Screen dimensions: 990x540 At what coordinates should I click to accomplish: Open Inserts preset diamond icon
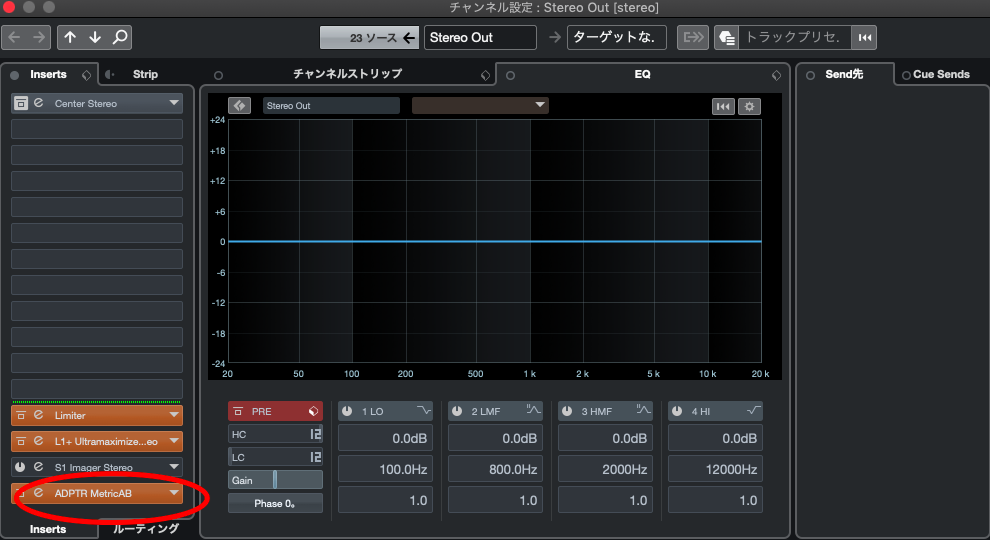tap(86, 75)
